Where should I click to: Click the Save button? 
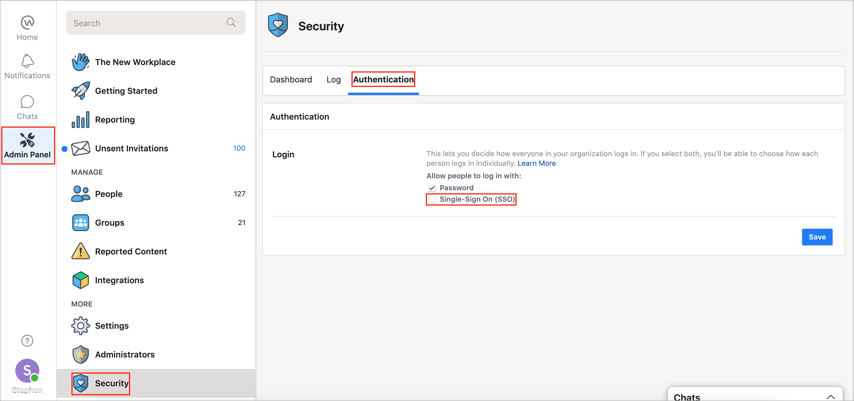816,237
